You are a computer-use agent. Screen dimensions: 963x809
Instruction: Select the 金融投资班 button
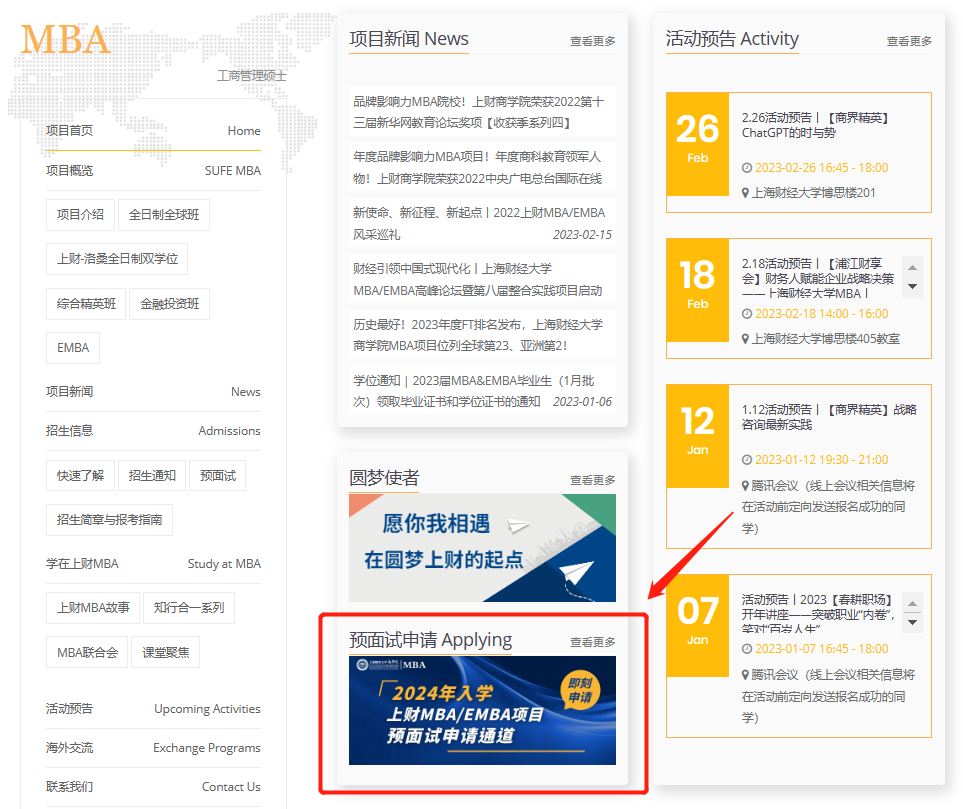(170, 304)
